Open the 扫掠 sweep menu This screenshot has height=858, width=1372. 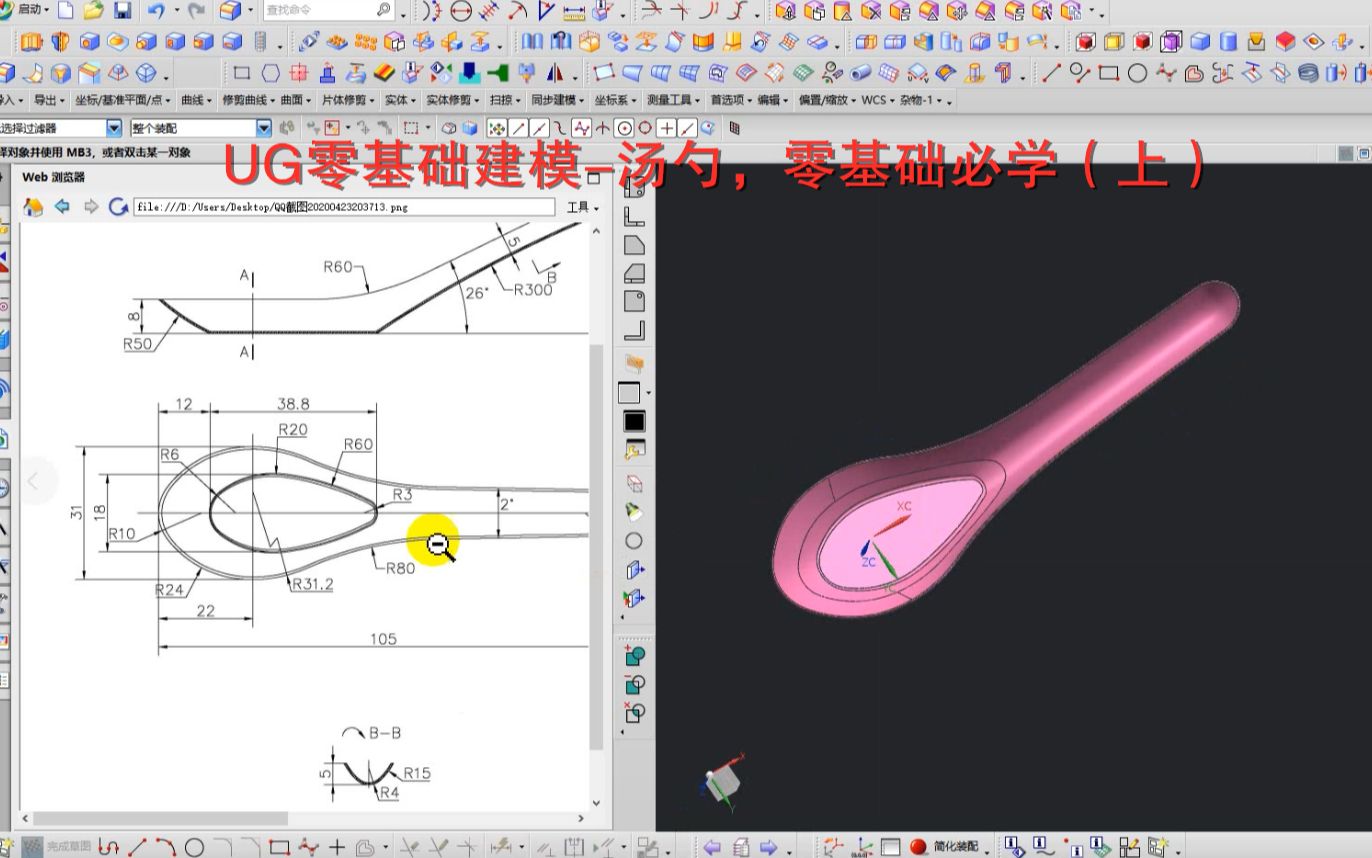505,100
